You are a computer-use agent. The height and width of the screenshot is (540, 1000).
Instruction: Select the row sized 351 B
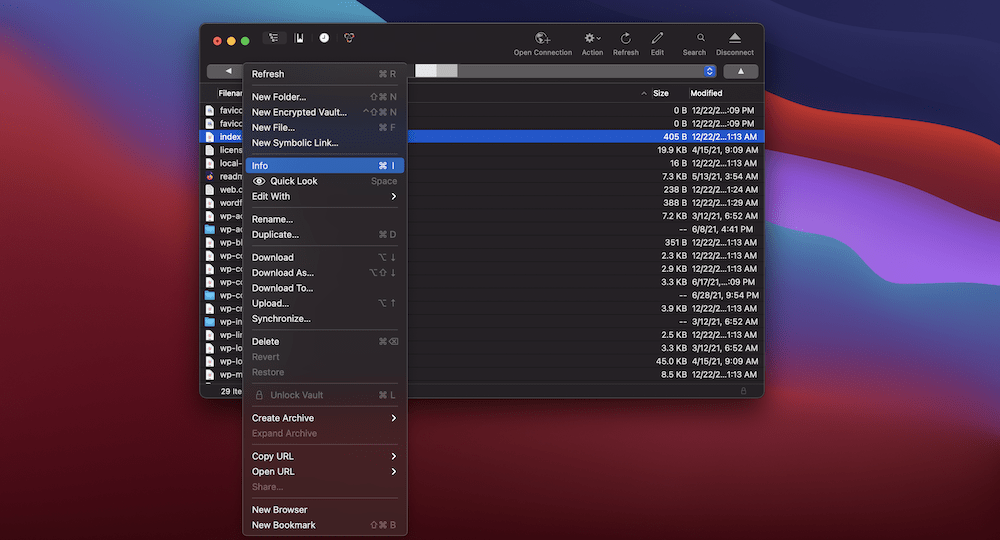point(482,242)
